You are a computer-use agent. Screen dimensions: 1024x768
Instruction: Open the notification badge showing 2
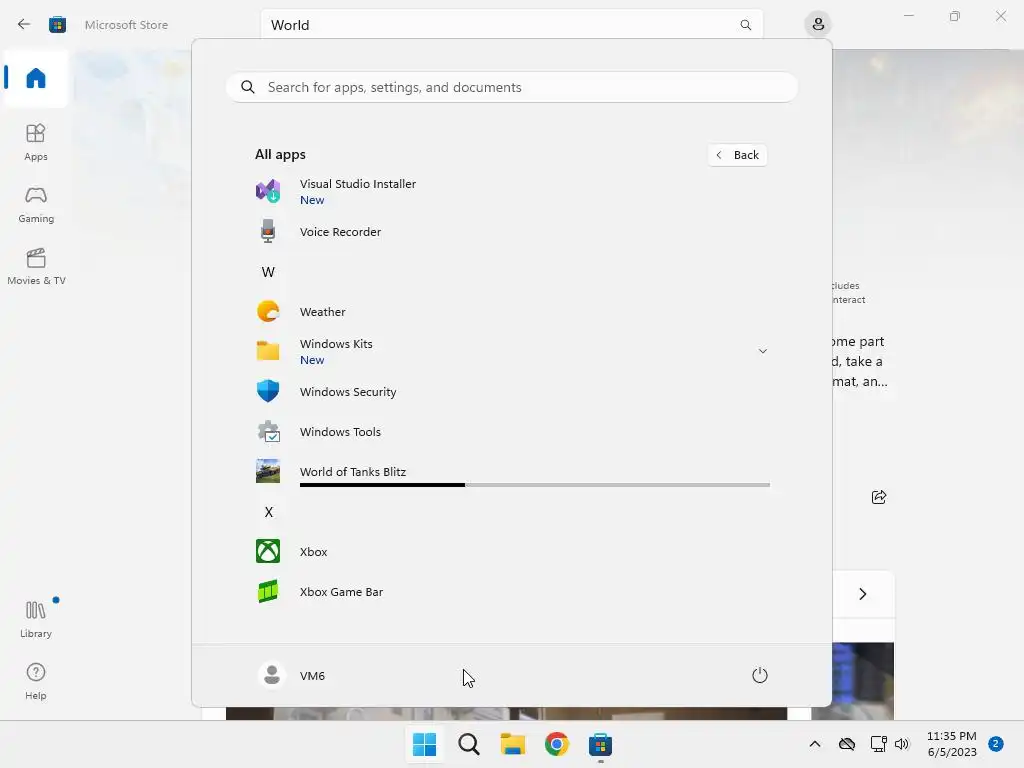tap(995, 744)
